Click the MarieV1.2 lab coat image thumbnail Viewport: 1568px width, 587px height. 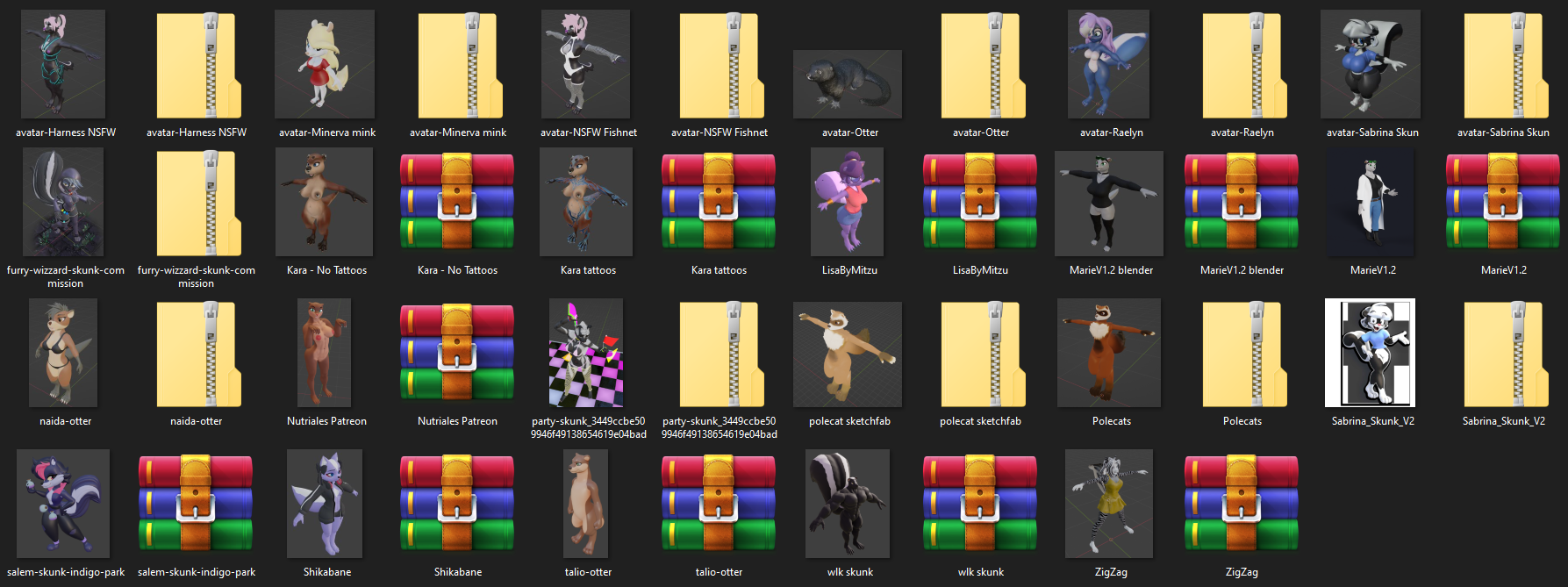[1371, 202]
